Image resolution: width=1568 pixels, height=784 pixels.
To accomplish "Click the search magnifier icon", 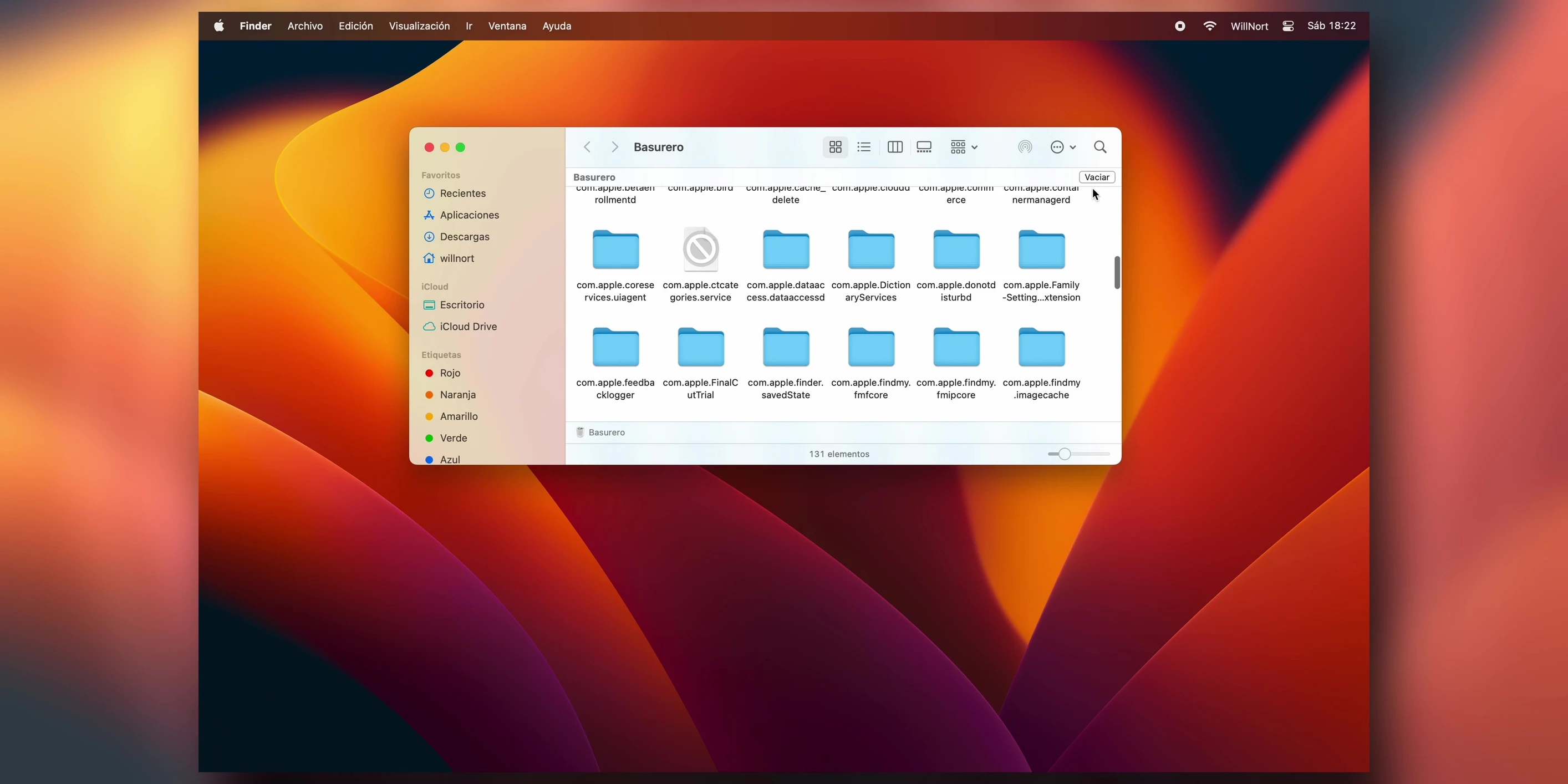I will point(1100,147).
